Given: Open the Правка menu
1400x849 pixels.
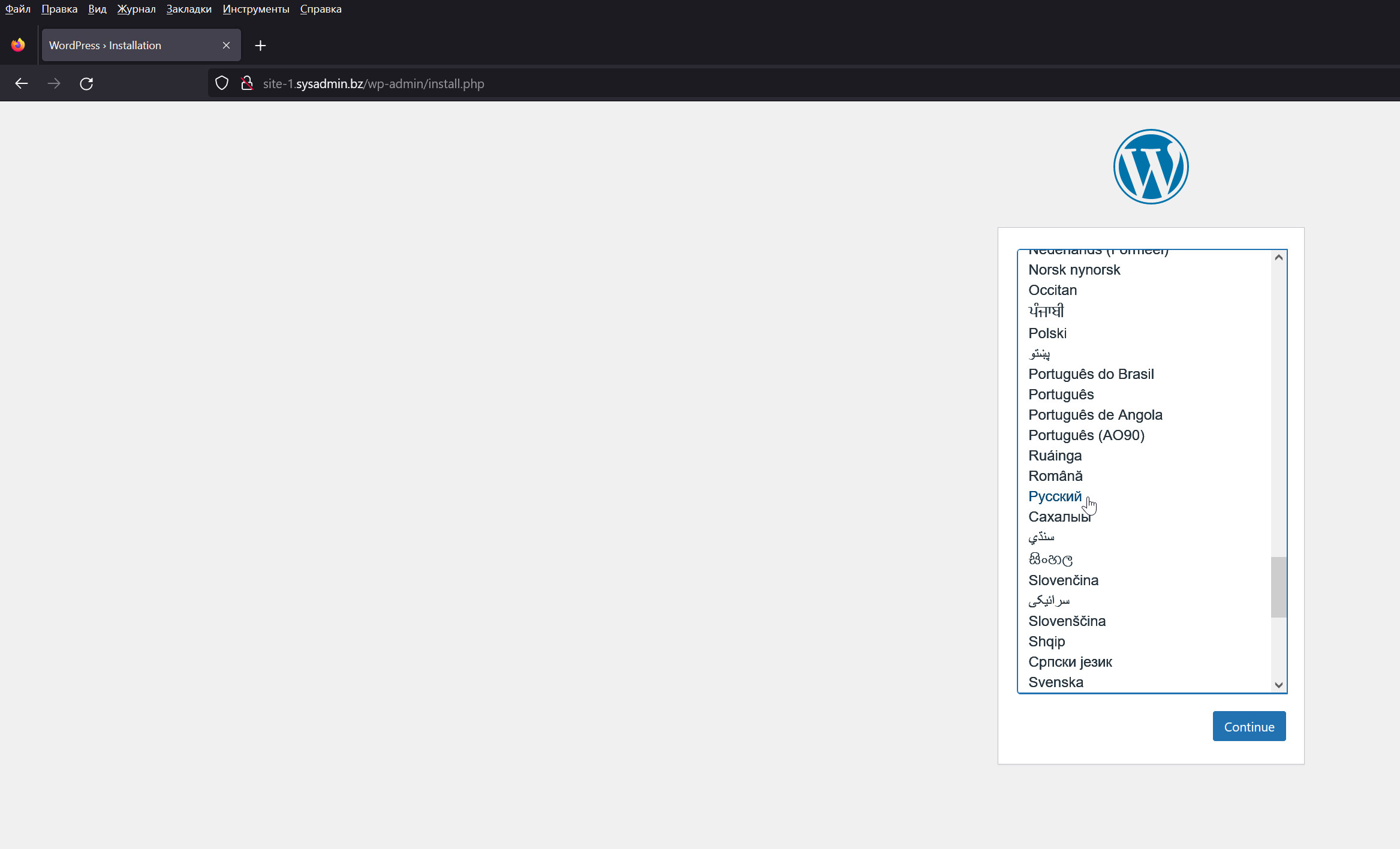Looking at the screenshot, I should click(x=59, y=9).
